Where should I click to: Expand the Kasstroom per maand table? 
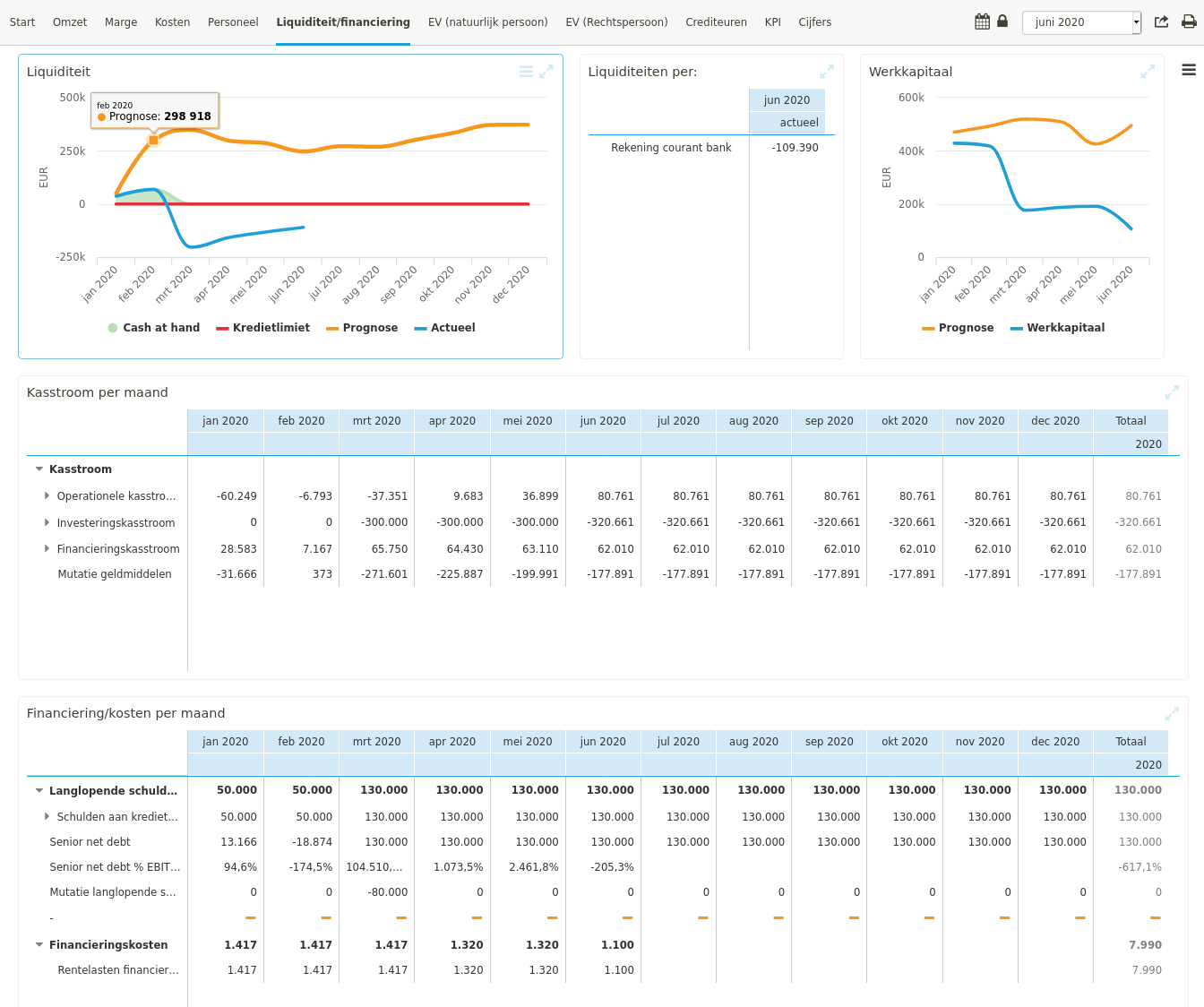[x=1171, y=392]
